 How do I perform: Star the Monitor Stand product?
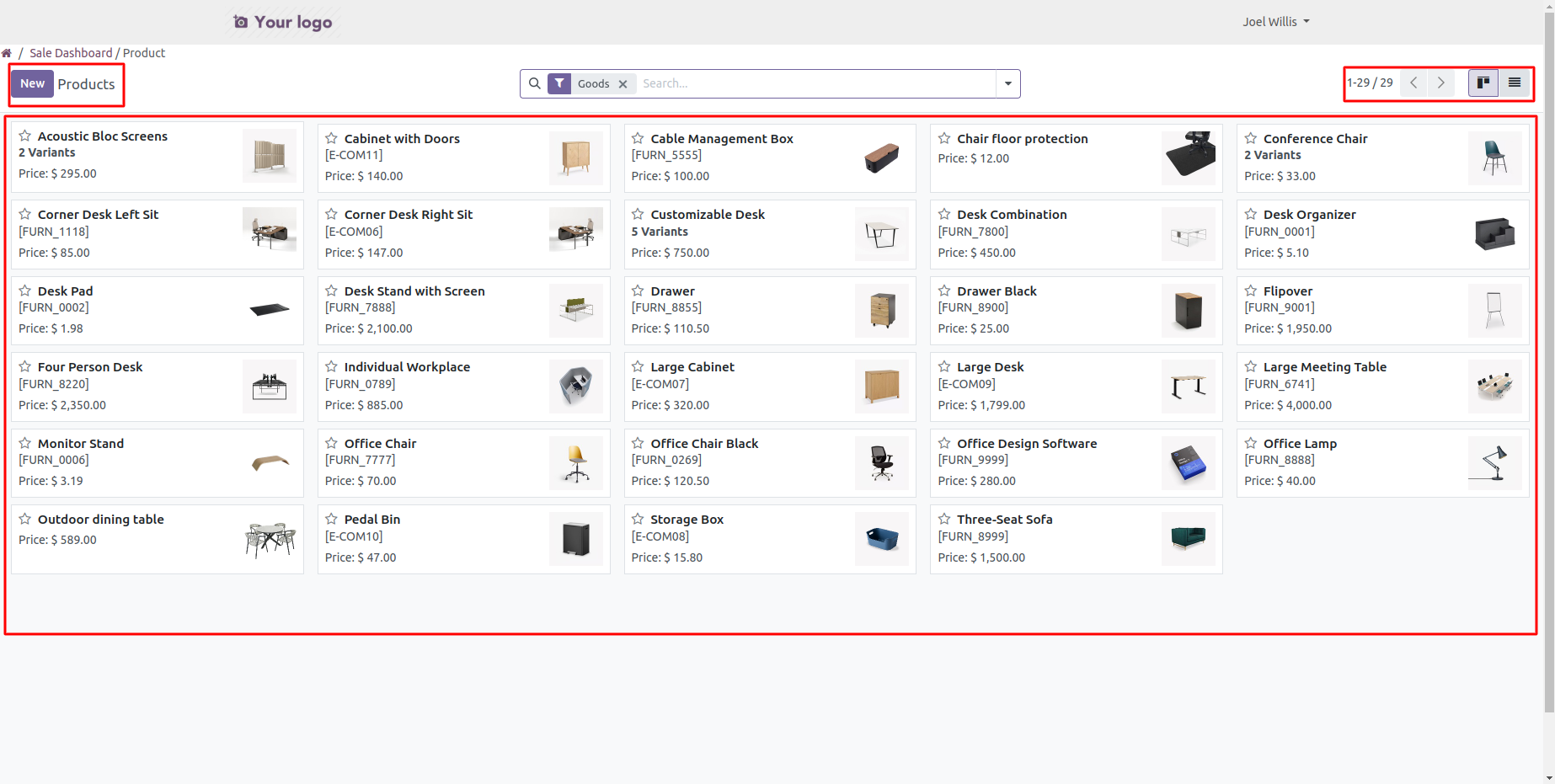[25, 443]
